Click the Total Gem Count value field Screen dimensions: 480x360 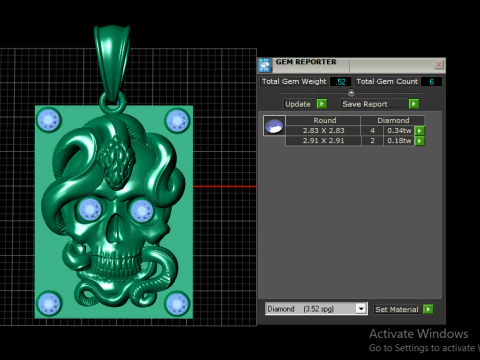(432, 82)
